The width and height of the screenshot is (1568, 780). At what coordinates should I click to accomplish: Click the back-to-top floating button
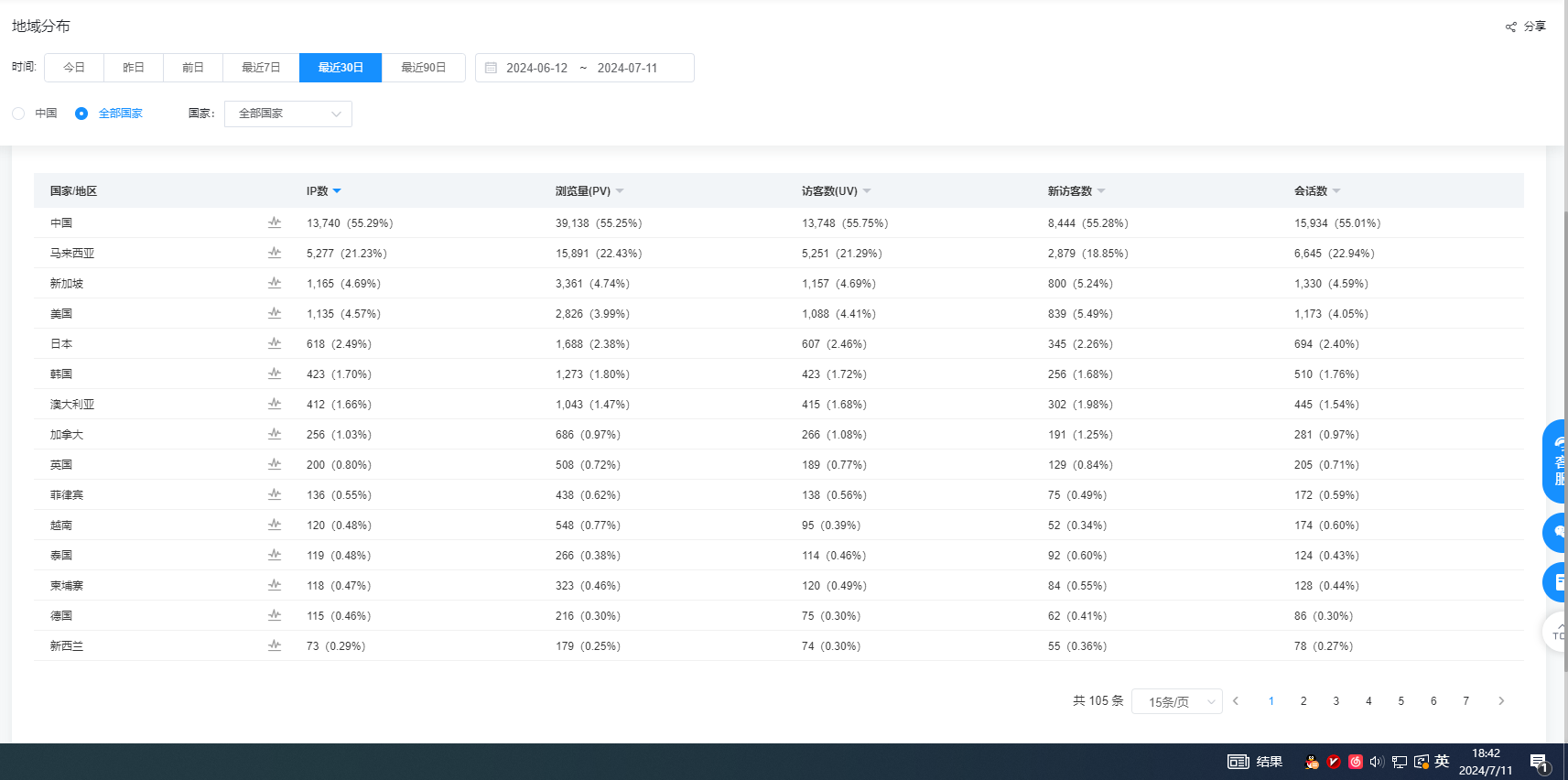1556,632
